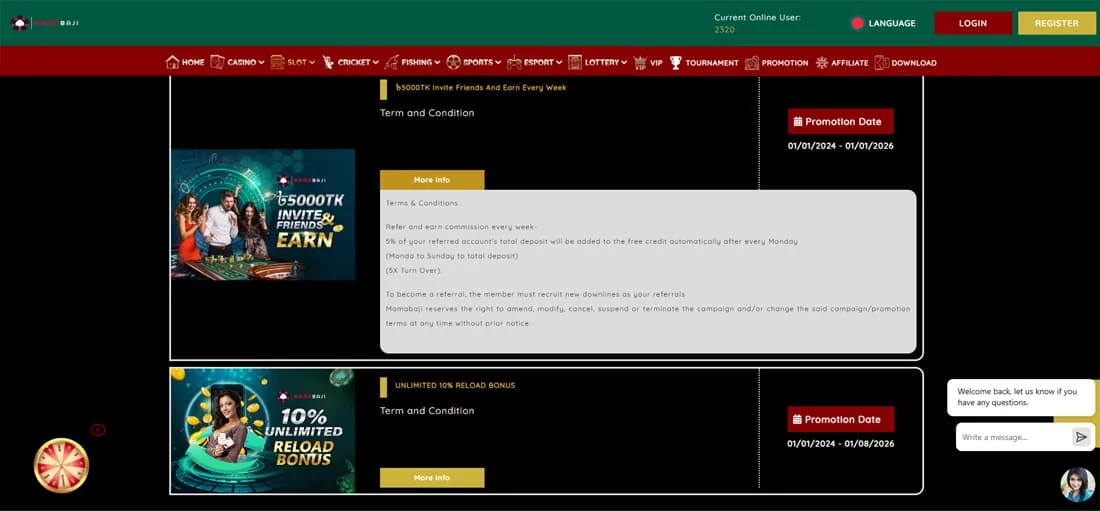Expand the Sports dropdown menu
The image size is (1100, 511).
point(498,62)
